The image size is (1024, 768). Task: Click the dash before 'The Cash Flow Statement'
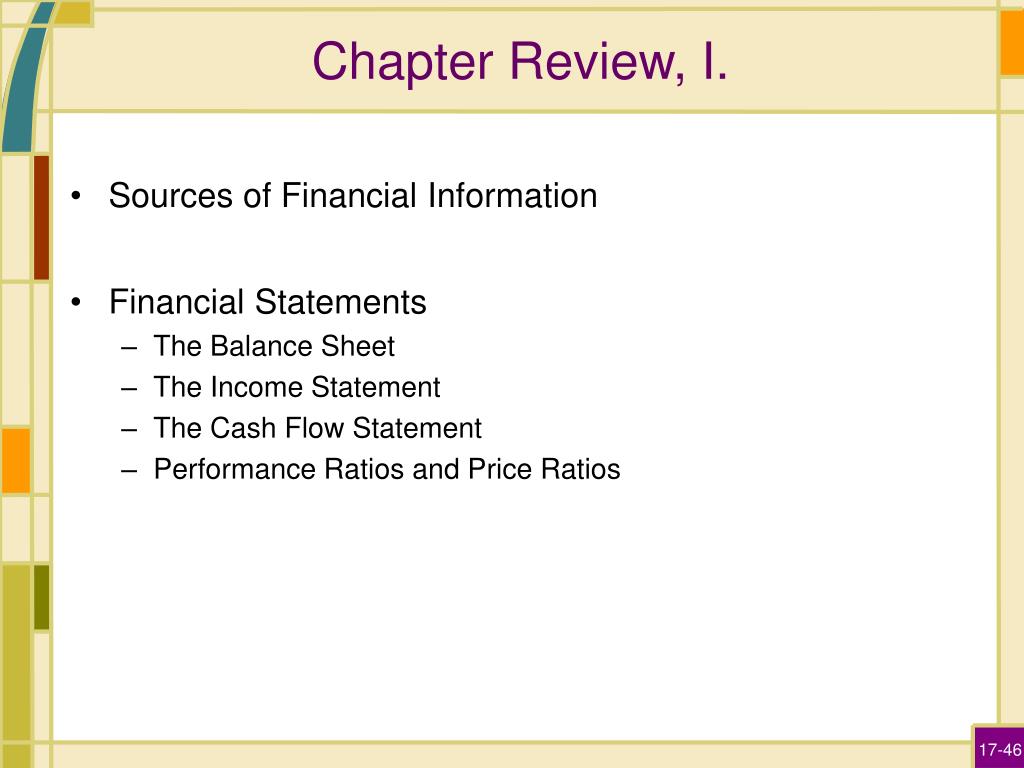[129, 430]
